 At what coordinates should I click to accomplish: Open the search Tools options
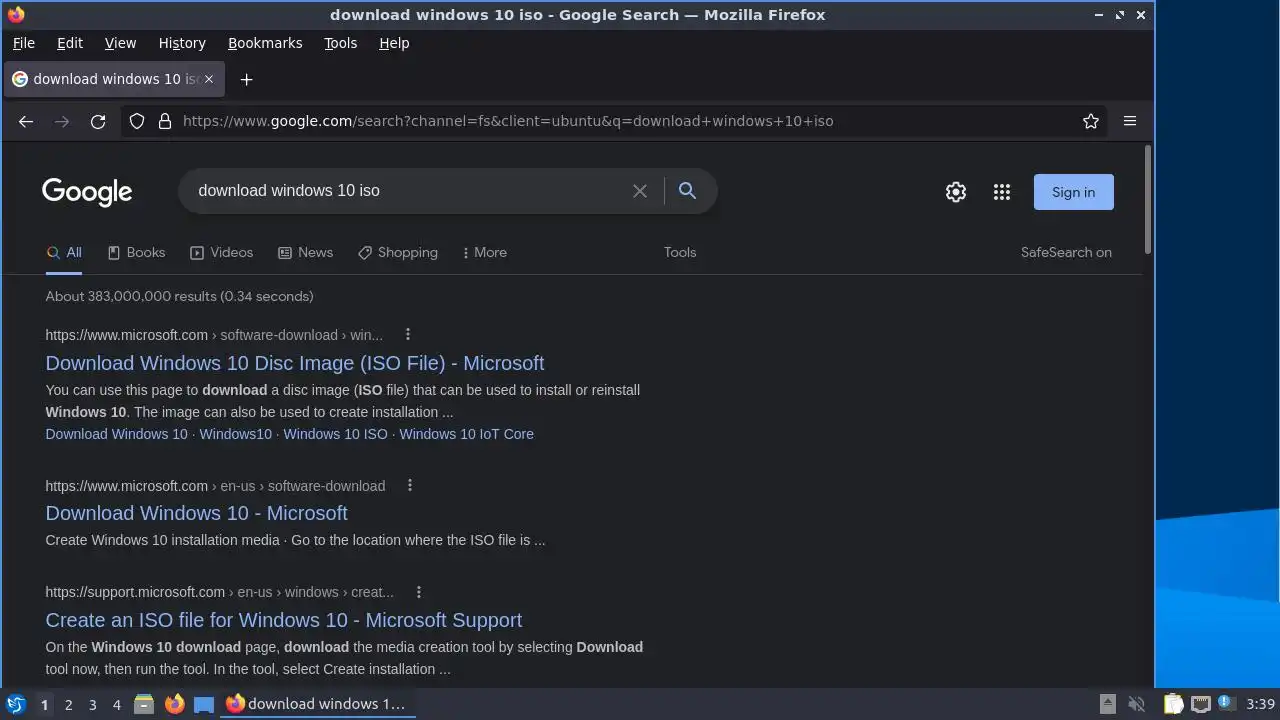click(680, 252)
